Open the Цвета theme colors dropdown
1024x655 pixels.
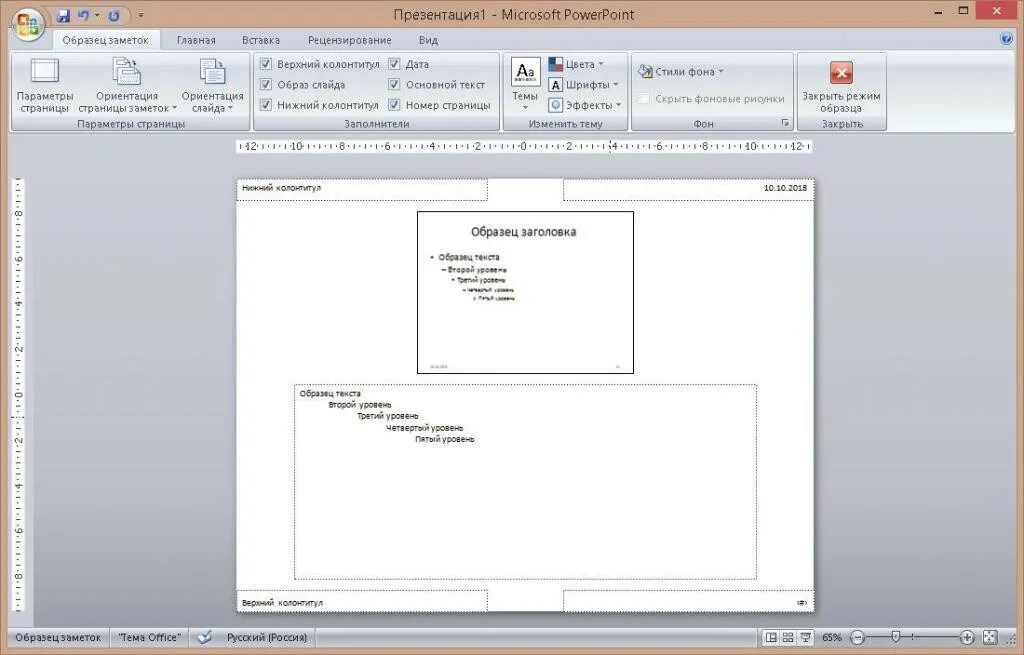coord(576,64)
